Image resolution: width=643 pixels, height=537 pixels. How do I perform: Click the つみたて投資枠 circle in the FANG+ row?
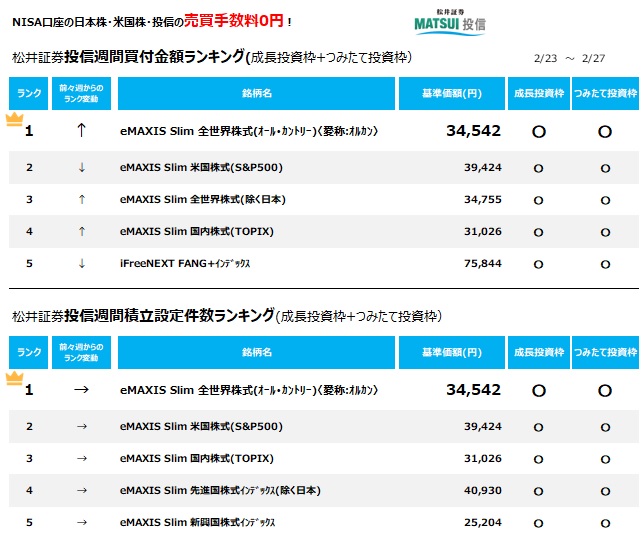click(x=605, y=264)
